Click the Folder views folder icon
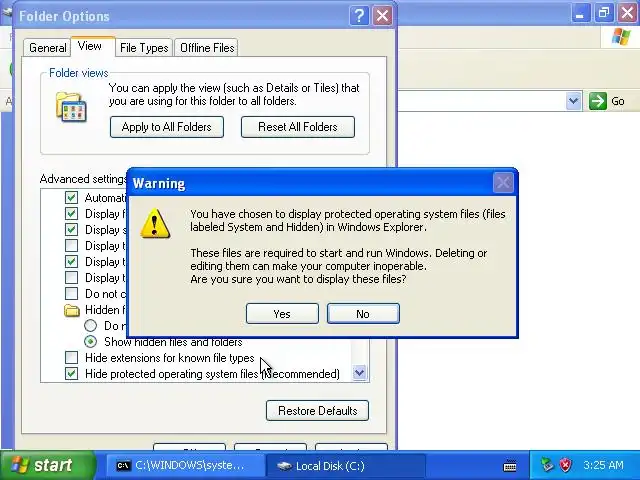This screenshot has width=640, height=480. point(71,107)
